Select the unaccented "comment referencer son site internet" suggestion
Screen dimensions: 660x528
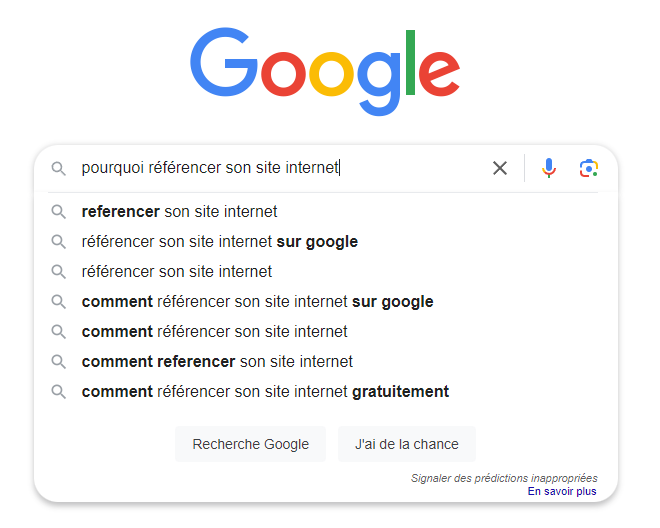(217, 362)
